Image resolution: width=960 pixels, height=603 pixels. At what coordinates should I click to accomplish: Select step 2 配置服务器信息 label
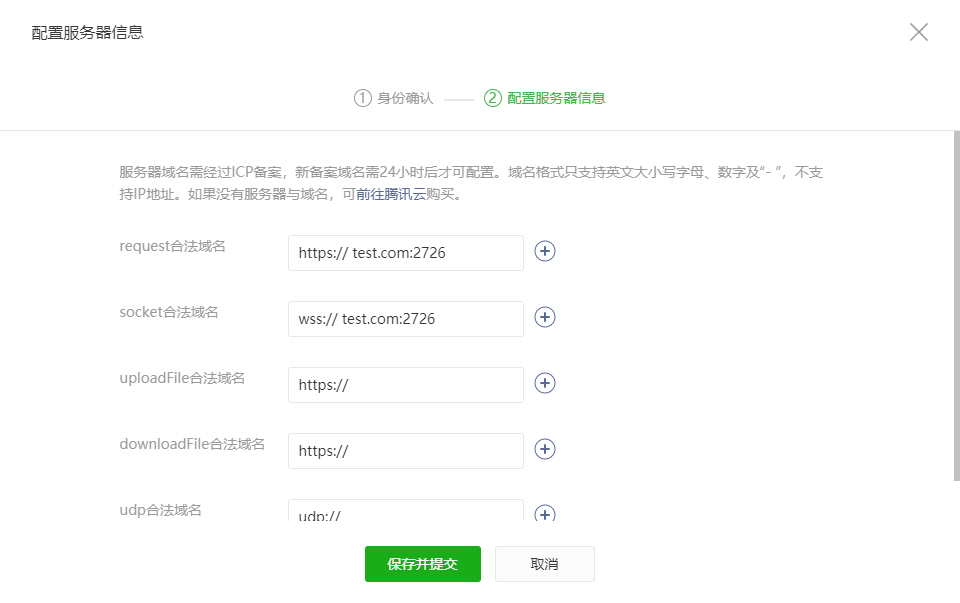click(556, 98)
